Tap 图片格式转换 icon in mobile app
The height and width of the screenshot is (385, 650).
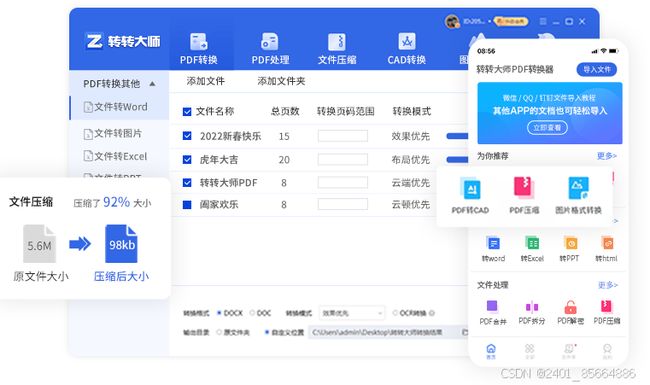click(578, 188)
